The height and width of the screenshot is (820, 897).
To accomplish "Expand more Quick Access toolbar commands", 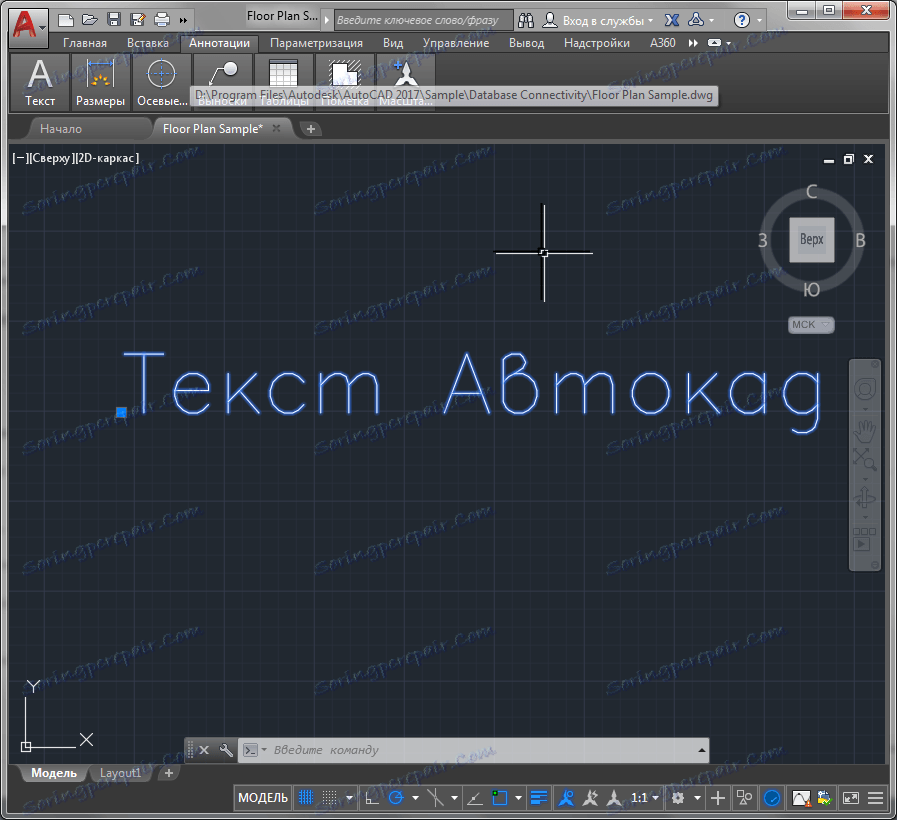I will [183, 21].
